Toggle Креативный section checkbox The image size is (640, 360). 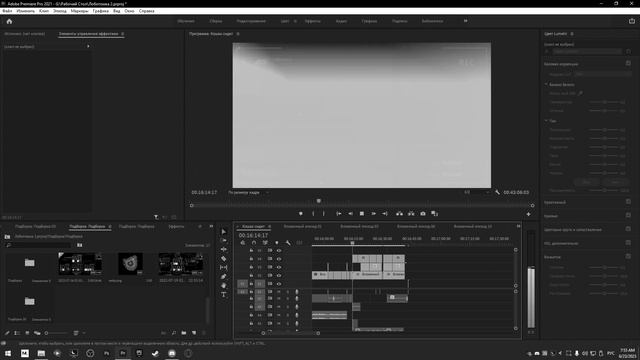[628, 202]
